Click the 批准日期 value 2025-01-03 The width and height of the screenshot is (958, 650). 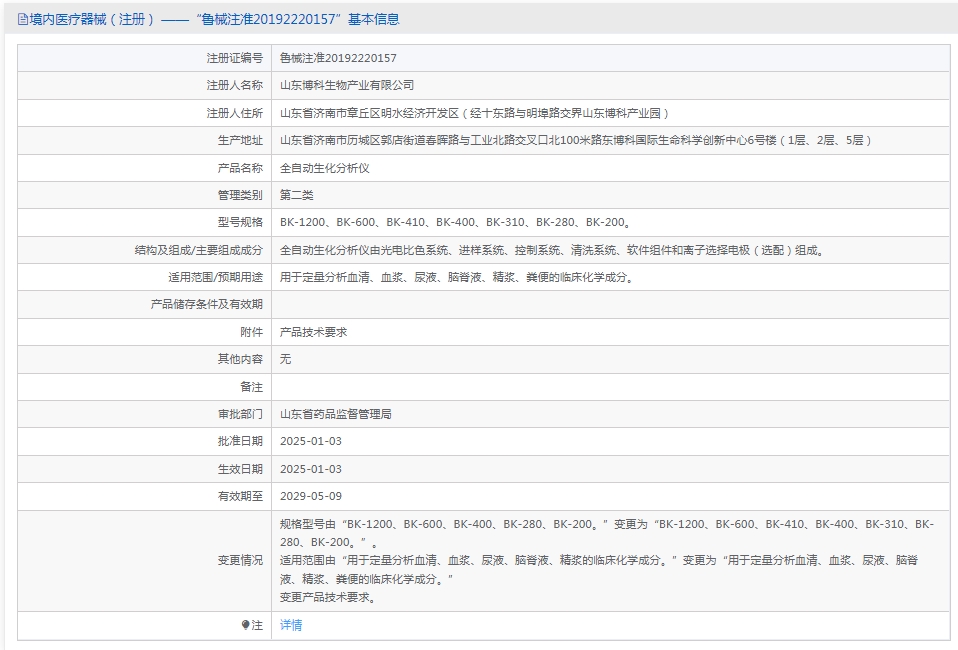click(x=311, y=441)
